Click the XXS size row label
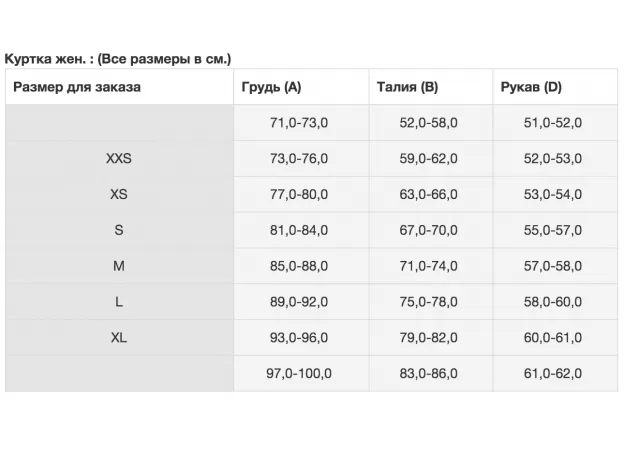Screen dimensions: 624x460 [118, 158]
